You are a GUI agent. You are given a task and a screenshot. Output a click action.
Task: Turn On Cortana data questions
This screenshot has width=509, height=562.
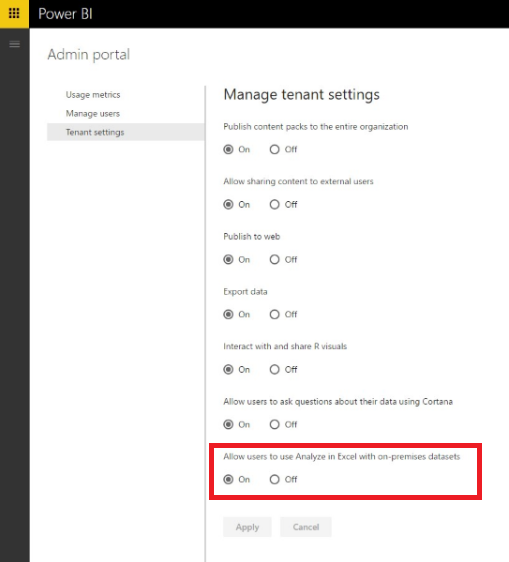(228, 425)
